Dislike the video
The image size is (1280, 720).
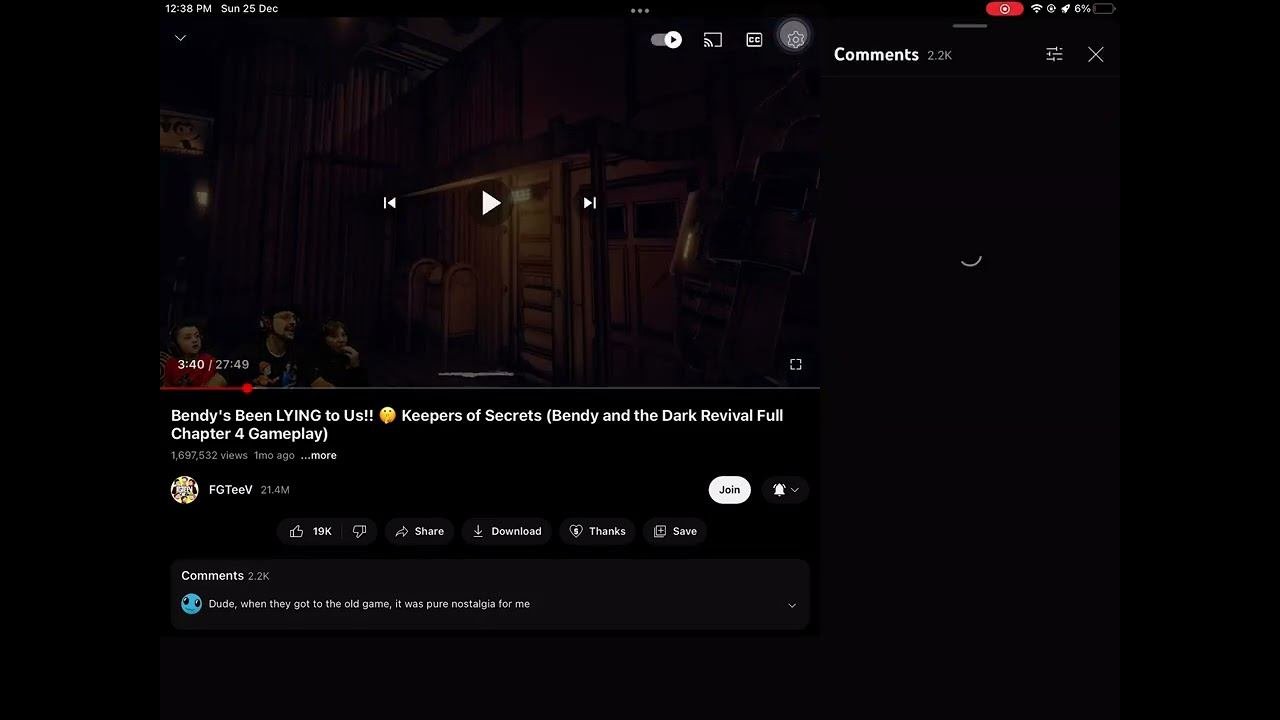coord(360,532)
